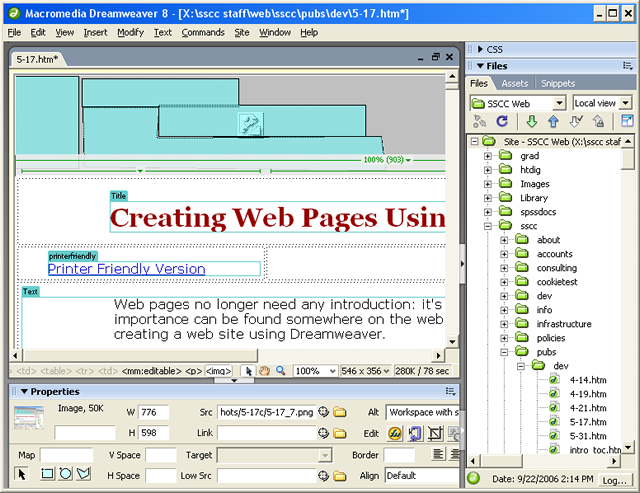This screenshot has width=640, height=493.
Task: Point-to-file target icon beside Link field
Action: [323, 433]
